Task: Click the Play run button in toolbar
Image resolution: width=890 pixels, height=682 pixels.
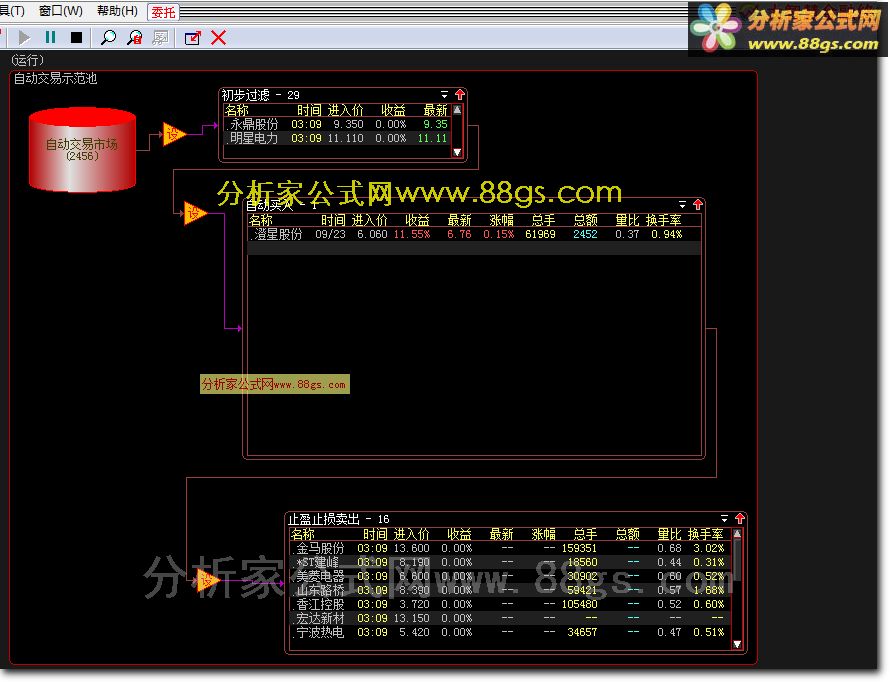Action: click(x=24, y=38)
